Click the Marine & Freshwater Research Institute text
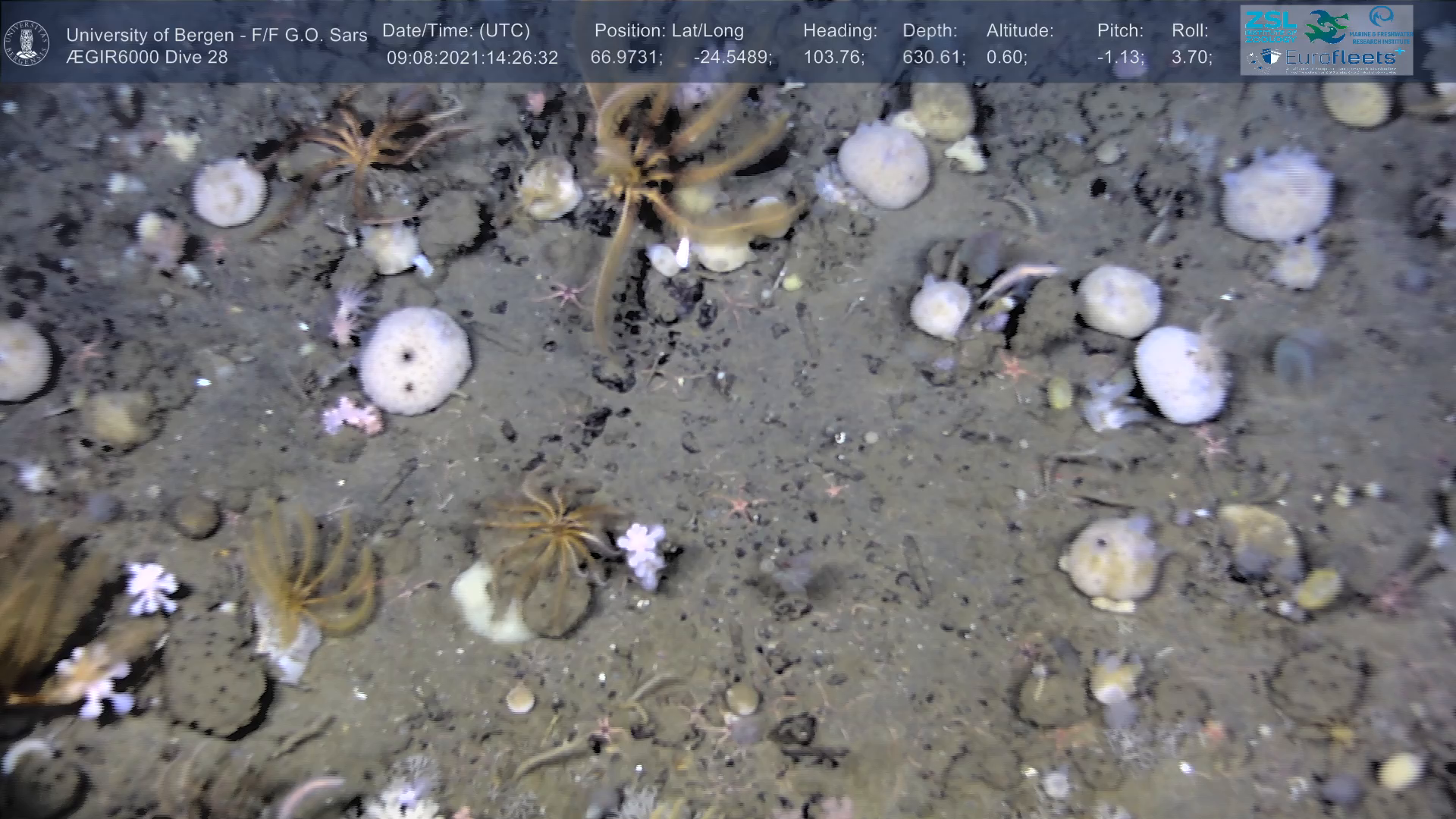 [x=1382, y=38]
